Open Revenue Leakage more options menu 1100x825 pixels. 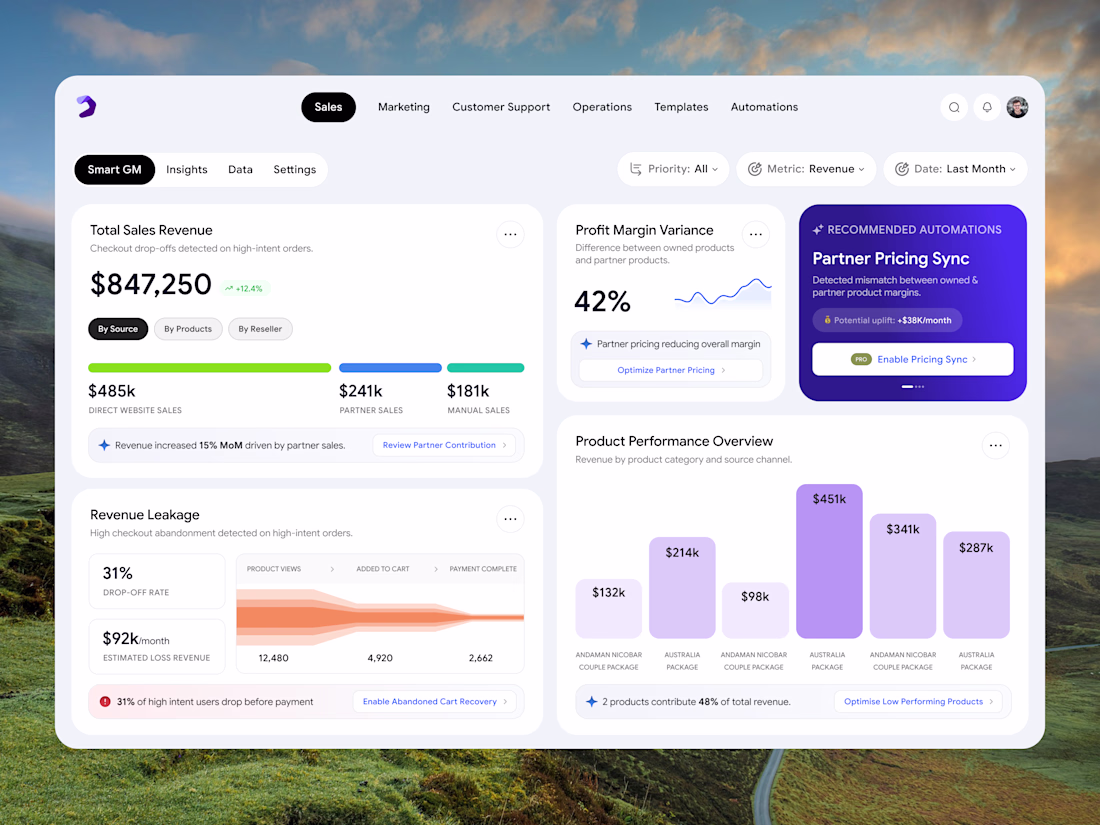510,519
